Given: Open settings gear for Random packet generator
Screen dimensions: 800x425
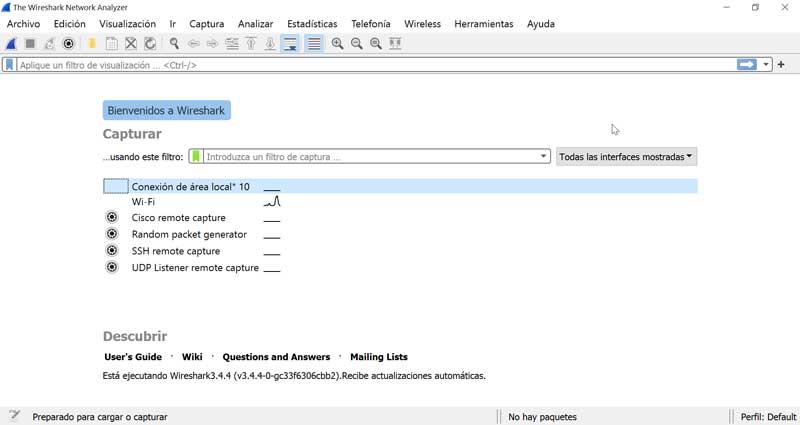Looking at the screenshot, I should [x=112, y=234].
